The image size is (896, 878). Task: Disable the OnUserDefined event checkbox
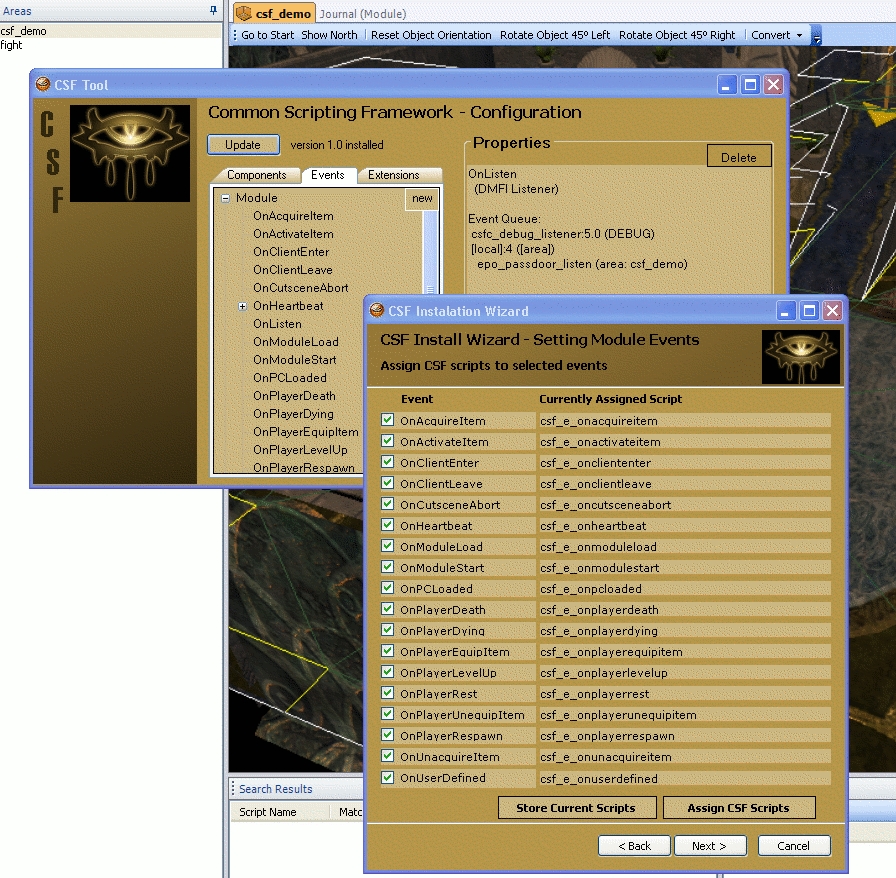(388, 778)
